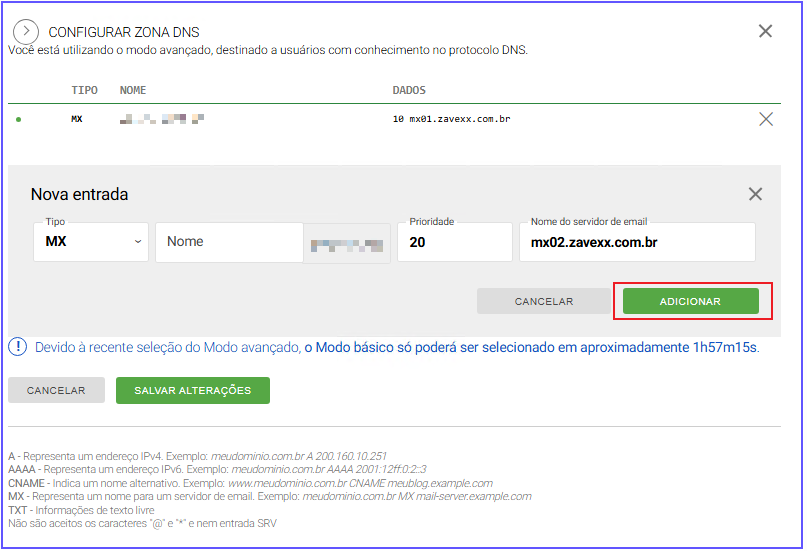The width and height of the screenshot is (807, 551).
Task: Select the 10 mx01.zavexx.com.br record data
Action: click(x=452, y=119)
